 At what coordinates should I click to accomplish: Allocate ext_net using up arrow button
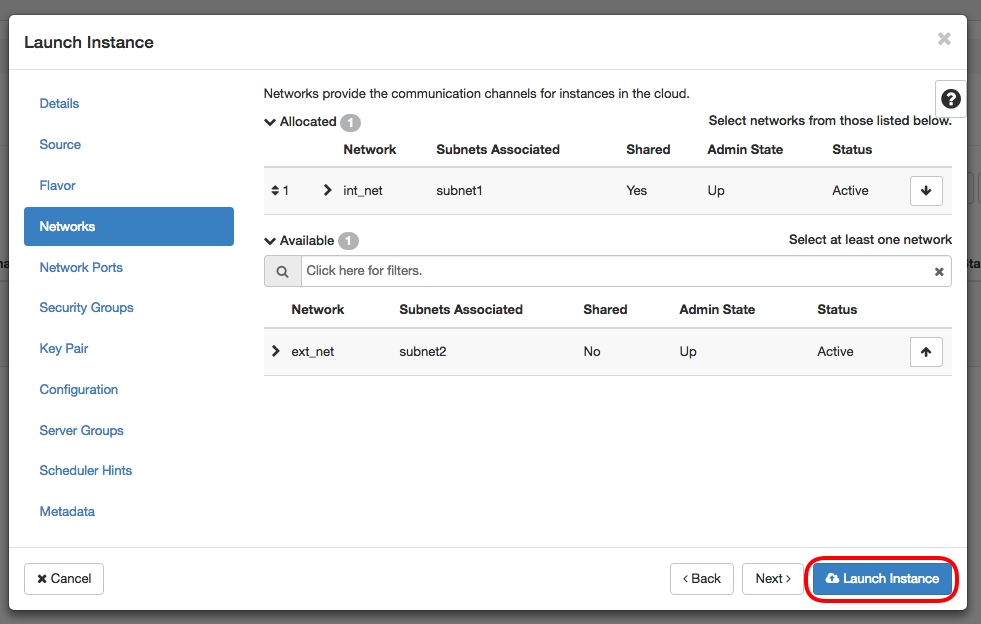[926, 352]
